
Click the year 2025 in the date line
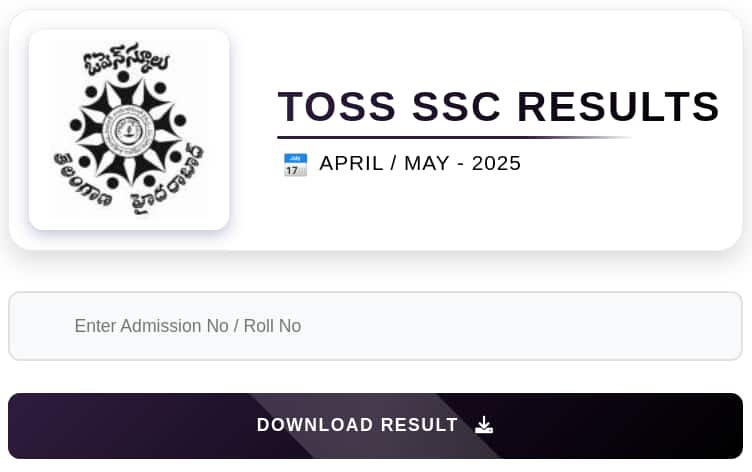click(x=496, y=164)
